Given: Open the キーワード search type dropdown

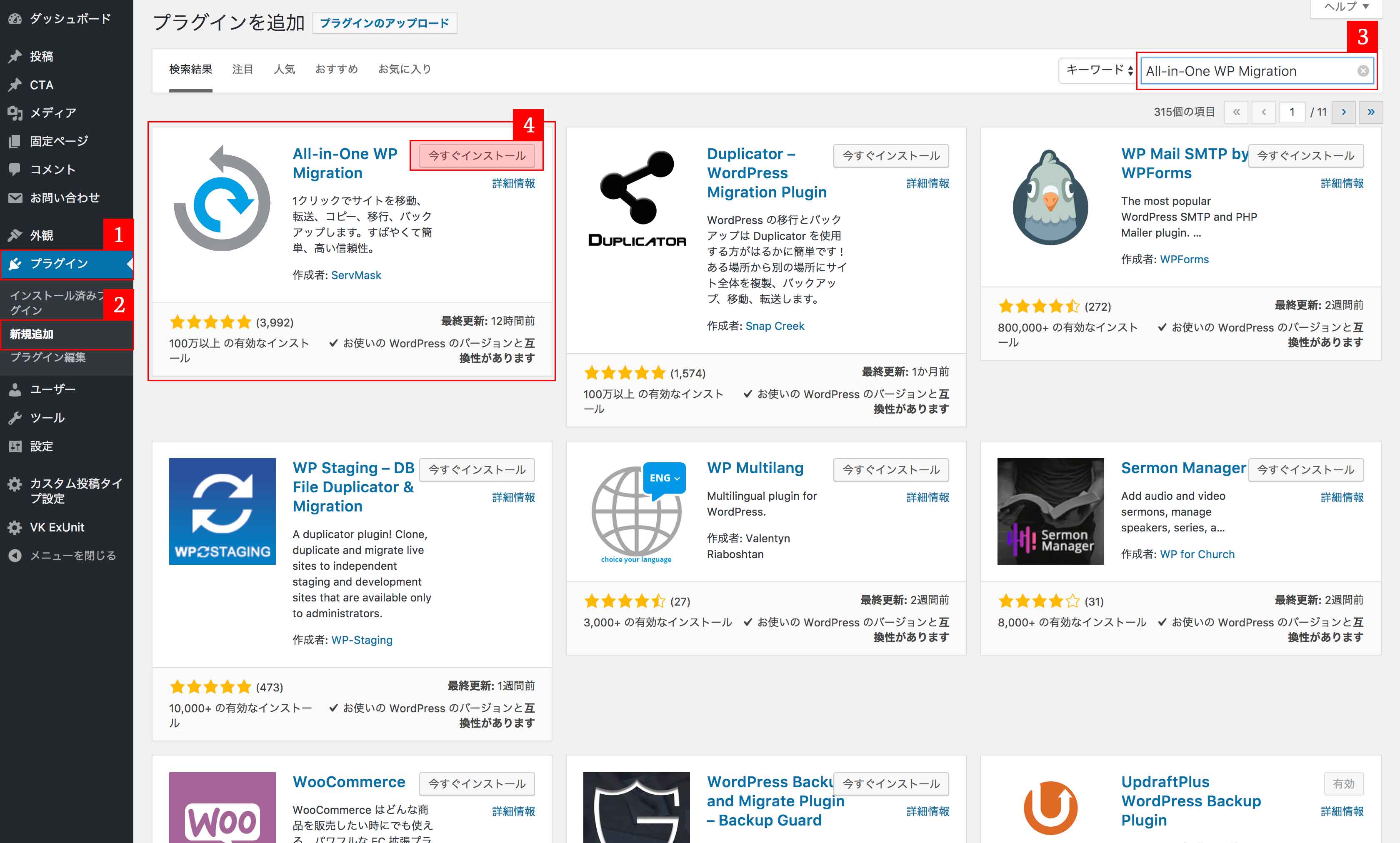Looking at the screenshot, I should coord(1098,70).
